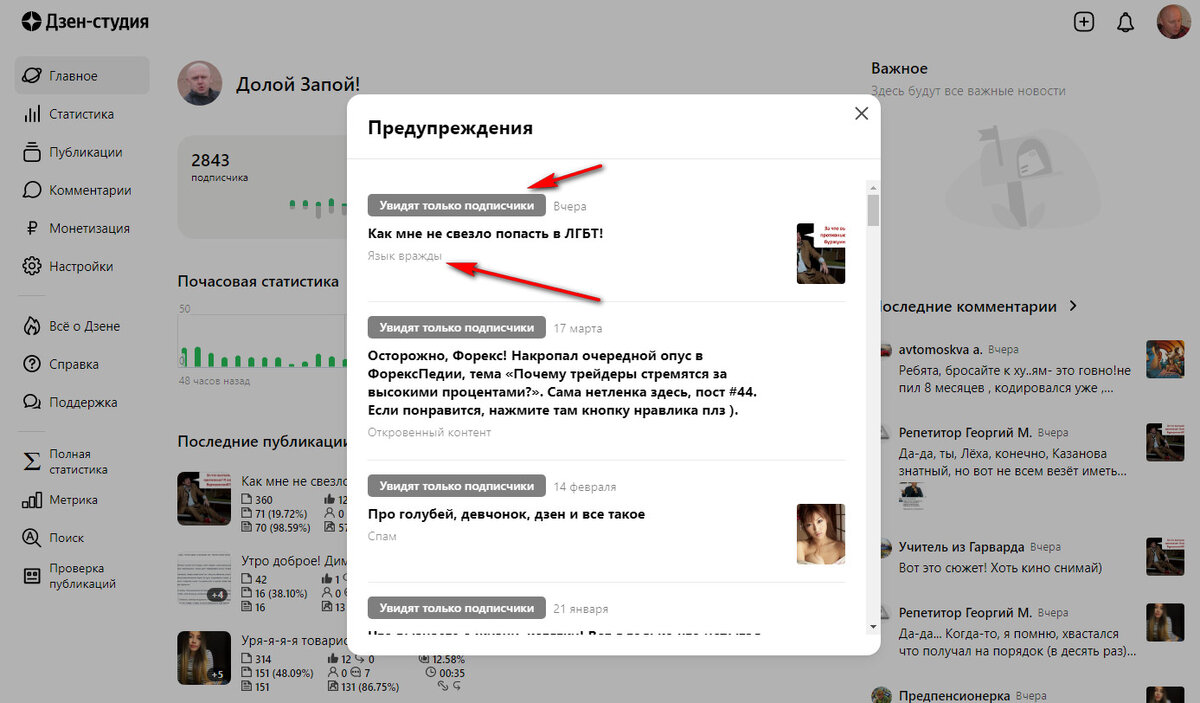The image size is (1200, 703).
Task: Click the thumbnail of the ЛГБТ warning post
Action: coord(821,253)
